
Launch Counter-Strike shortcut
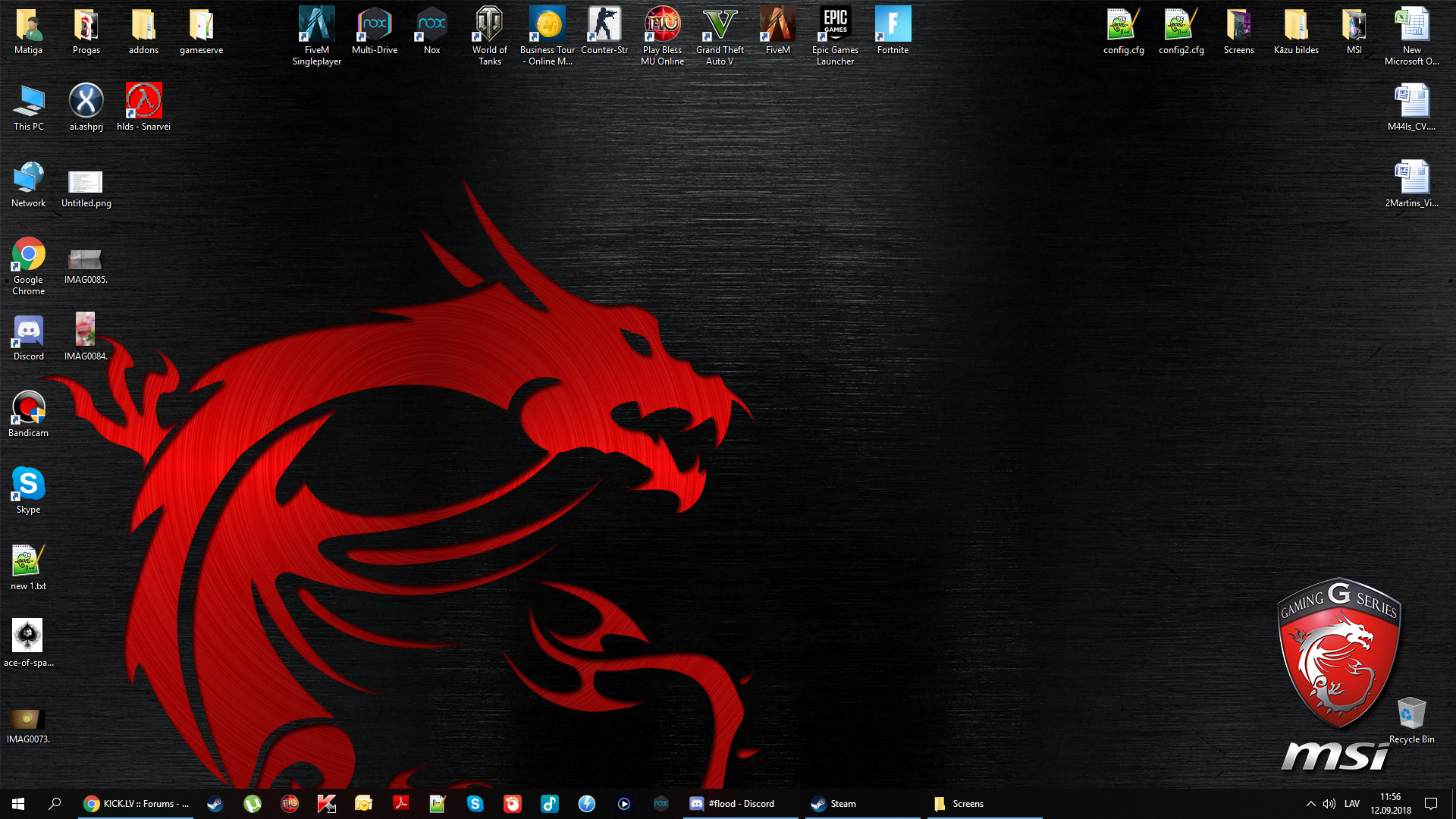coord(604,31)
